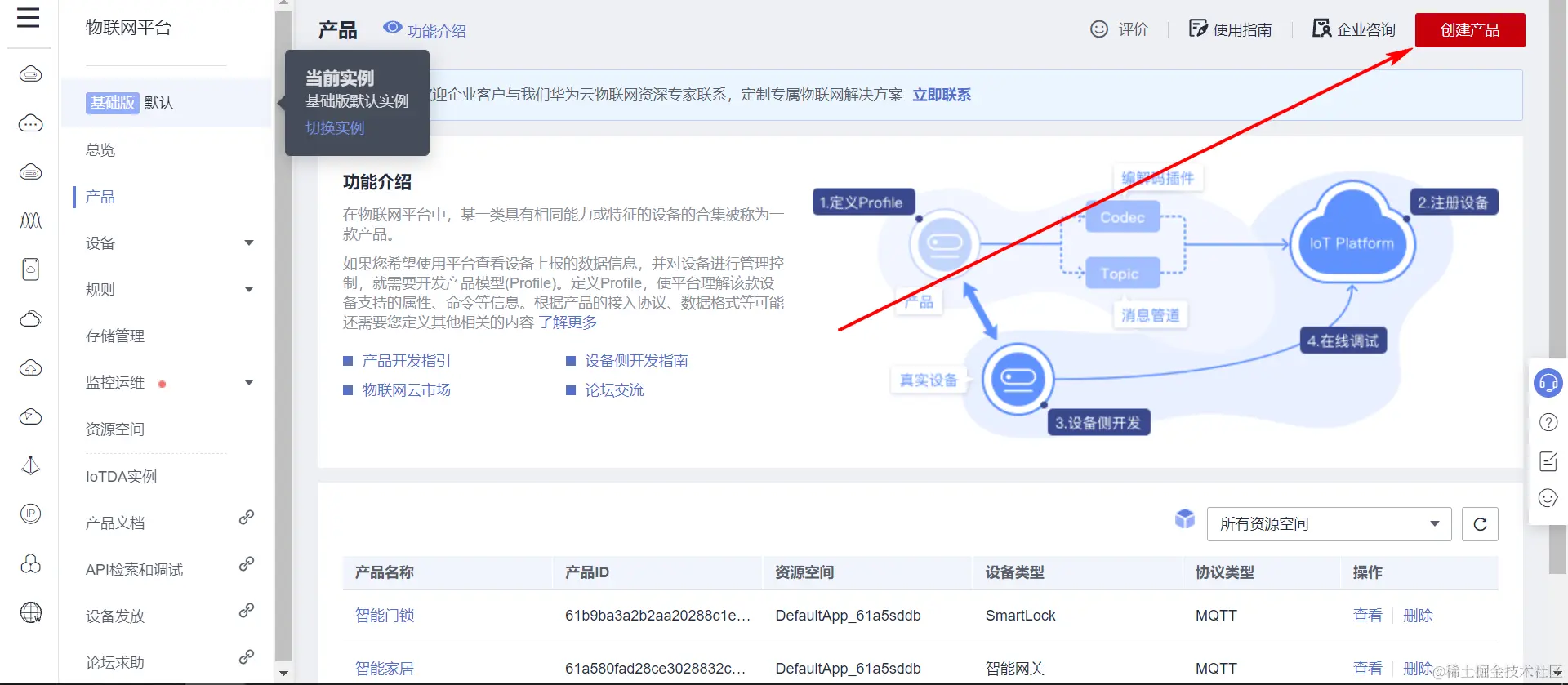
Task: Open the 智能门锁 product link
Action: 385,616
